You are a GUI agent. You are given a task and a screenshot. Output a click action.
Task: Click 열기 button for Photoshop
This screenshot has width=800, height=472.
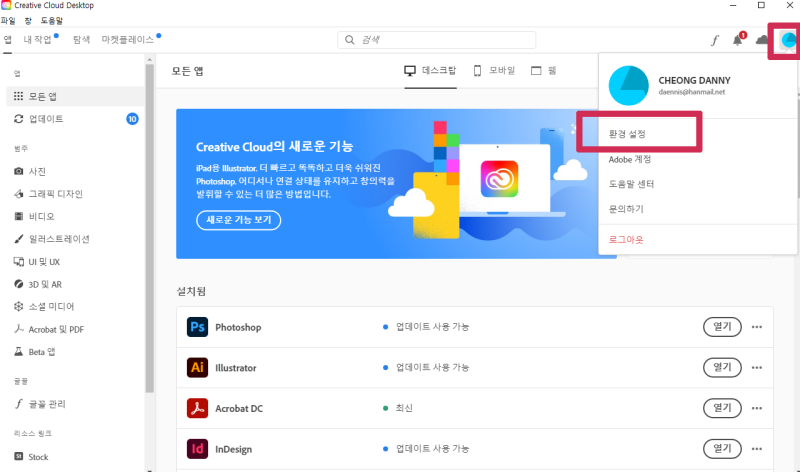[x=722, y=327]
